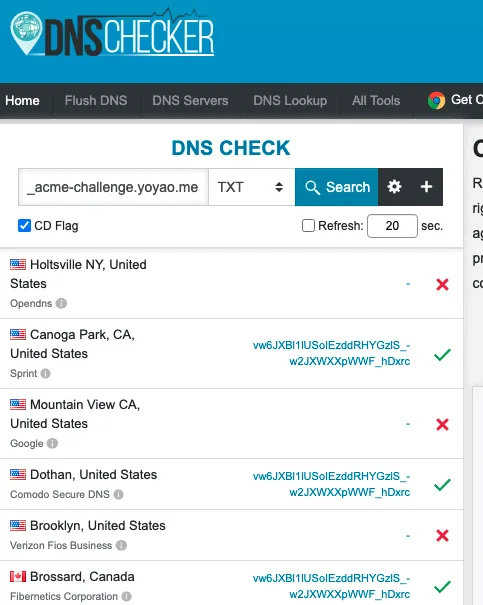483x605 pixels.
Task: Click the Verizon Fios Business provider label
Action: 61,545
